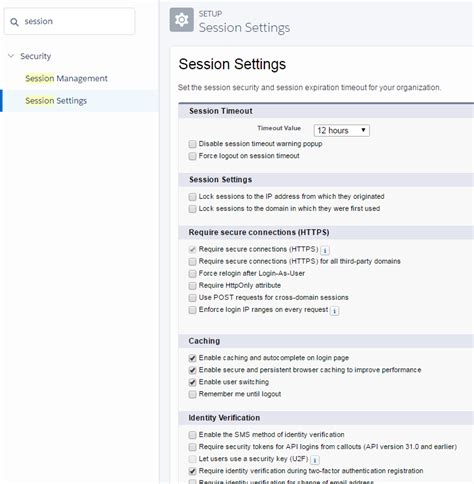
Task: Check Force logout on session timeout
Action: click(x=192, y=156)
